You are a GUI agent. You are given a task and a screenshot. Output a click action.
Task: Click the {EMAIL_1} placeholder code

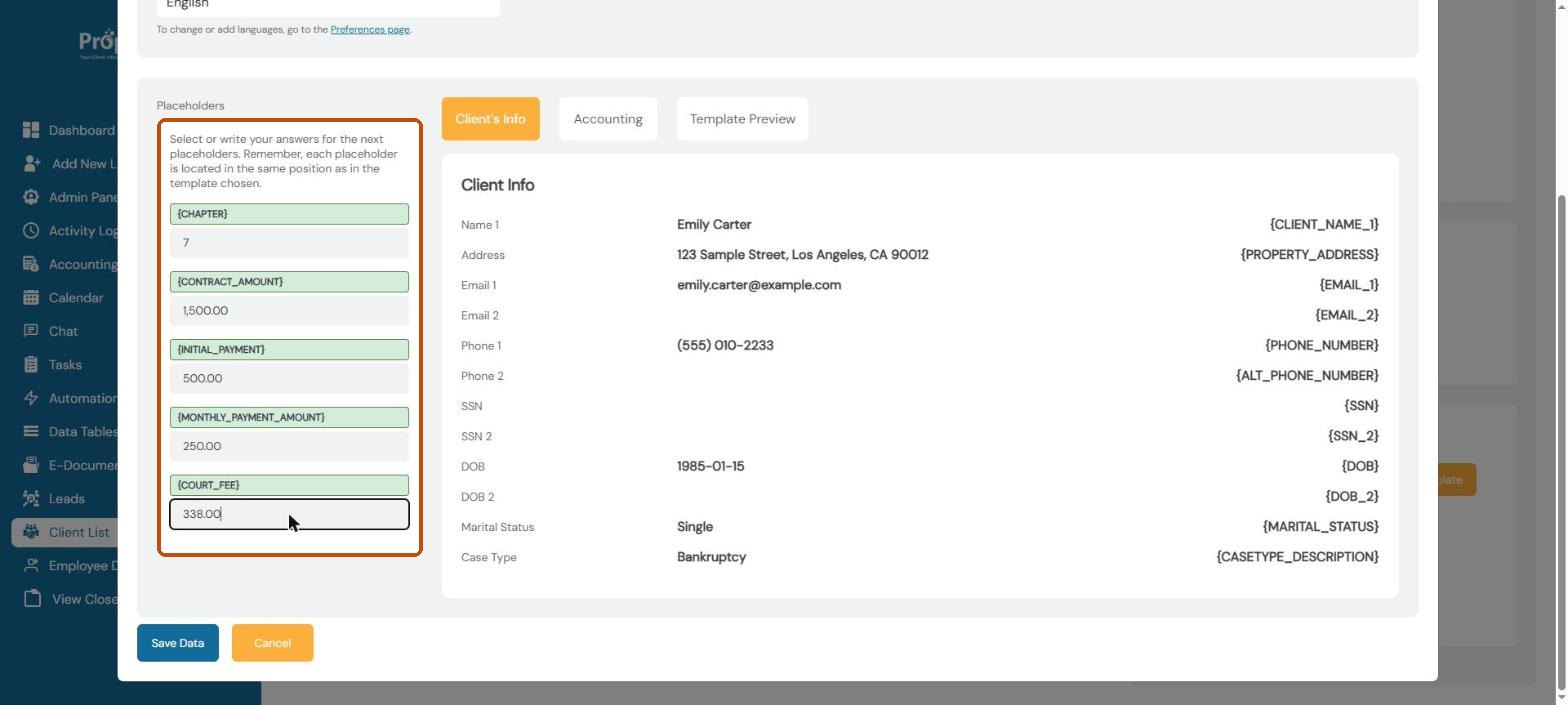[x=1349, y=285]
